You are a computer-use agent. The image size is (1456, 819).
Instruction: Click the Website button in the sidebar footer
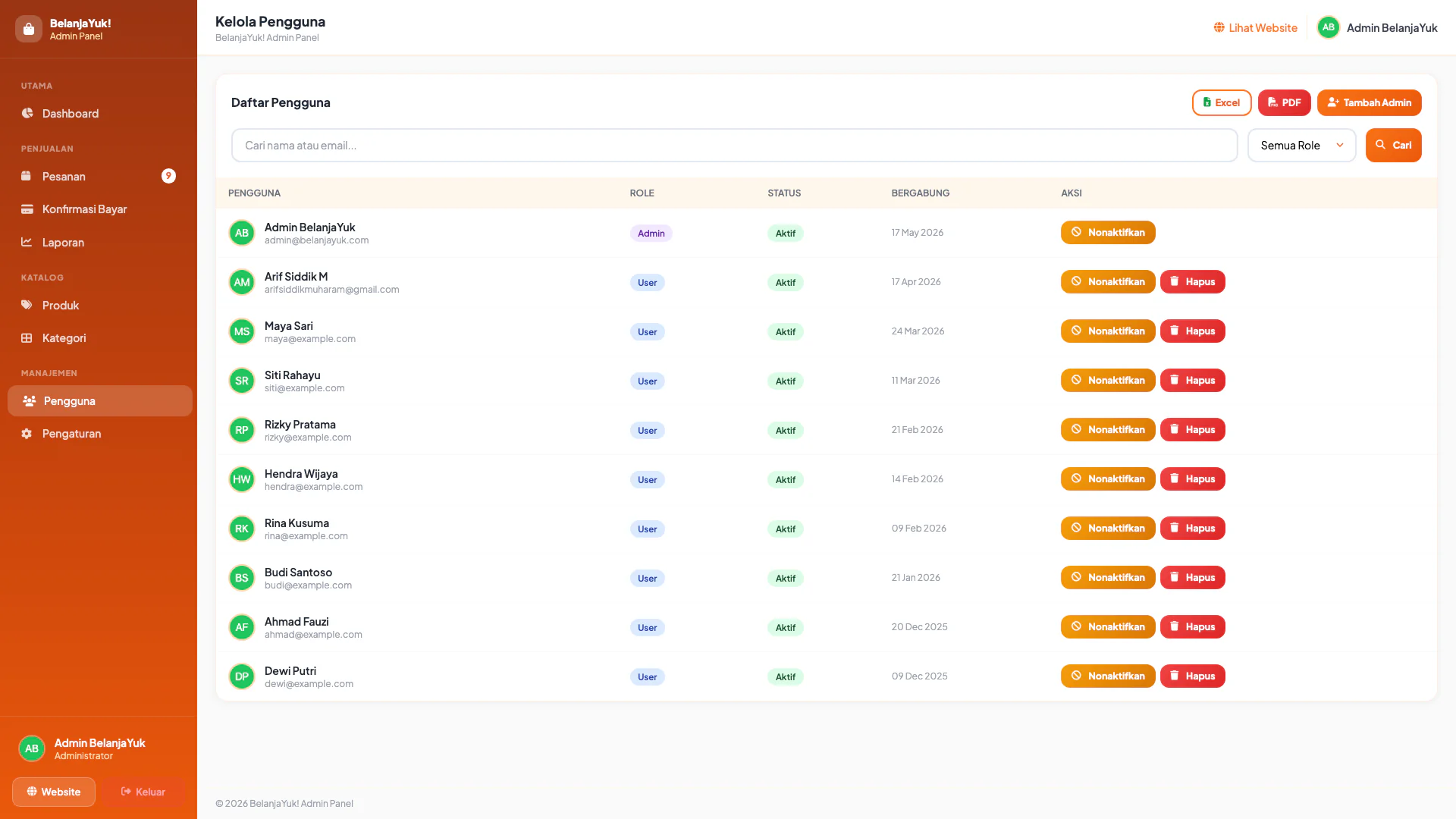tap(54, 792)
